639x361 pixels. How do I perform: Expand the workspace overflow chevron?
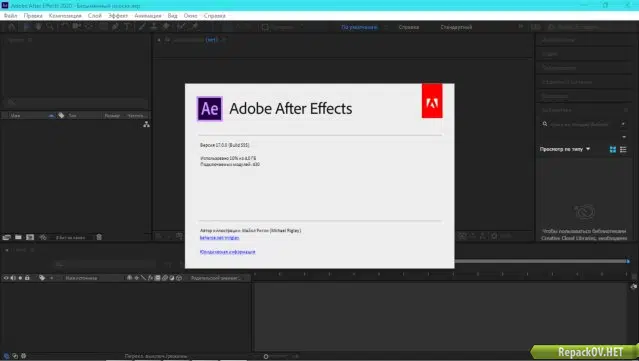(521, 27)
